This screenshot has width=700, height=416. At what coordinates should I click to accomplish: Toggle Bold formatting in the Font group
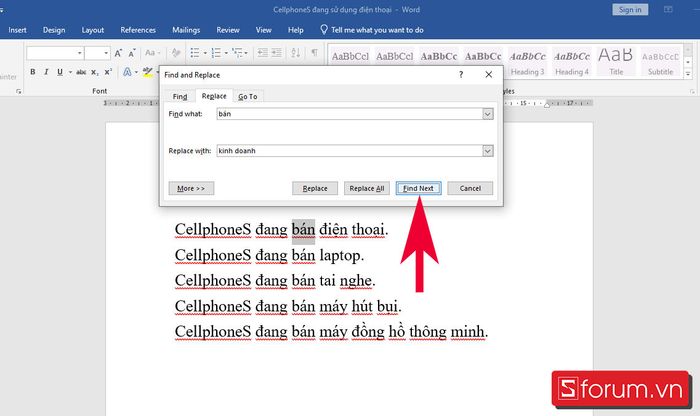pyautogui.click(x=33, y=72)
